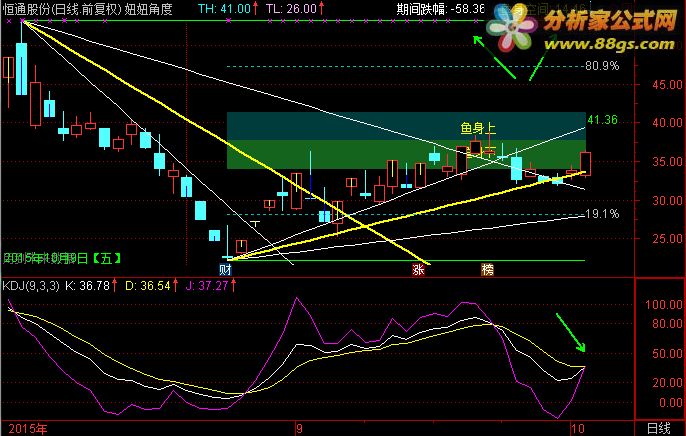Click the 50.00 KDJ axis label
The width and height of the screenshot is (686, 436).
tap(667, 353)
